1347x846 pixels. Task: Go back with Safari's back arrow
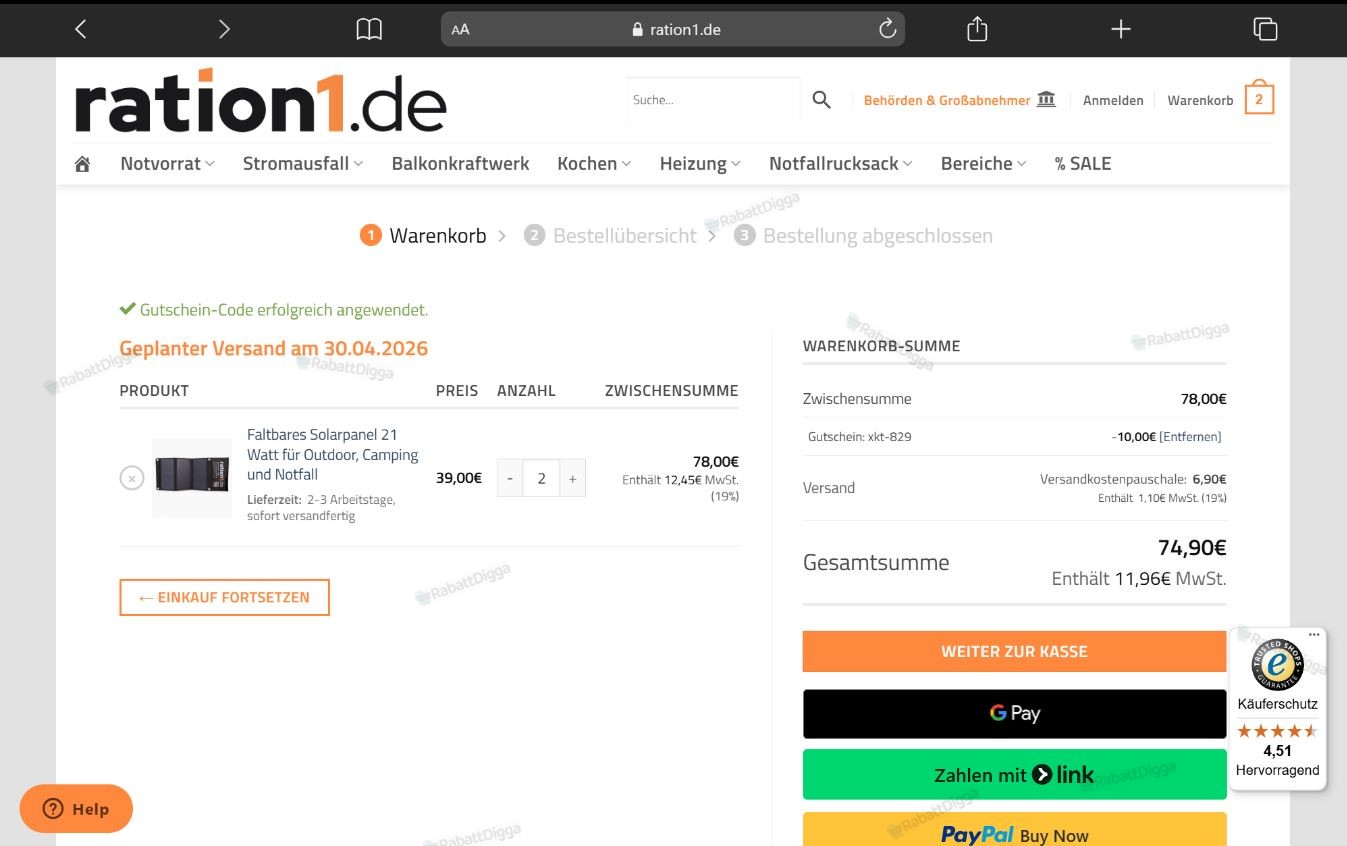point(81,29)
